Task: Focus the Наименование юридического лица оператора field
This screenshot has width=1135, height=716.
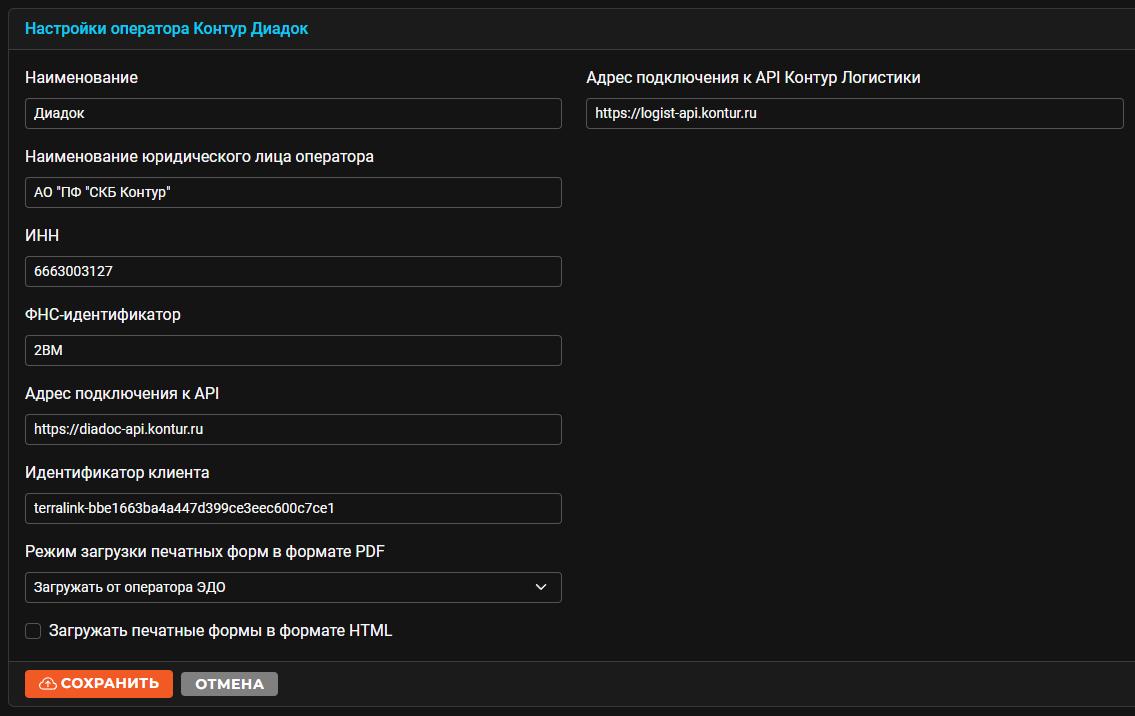Action: click(x=293, y=193)
